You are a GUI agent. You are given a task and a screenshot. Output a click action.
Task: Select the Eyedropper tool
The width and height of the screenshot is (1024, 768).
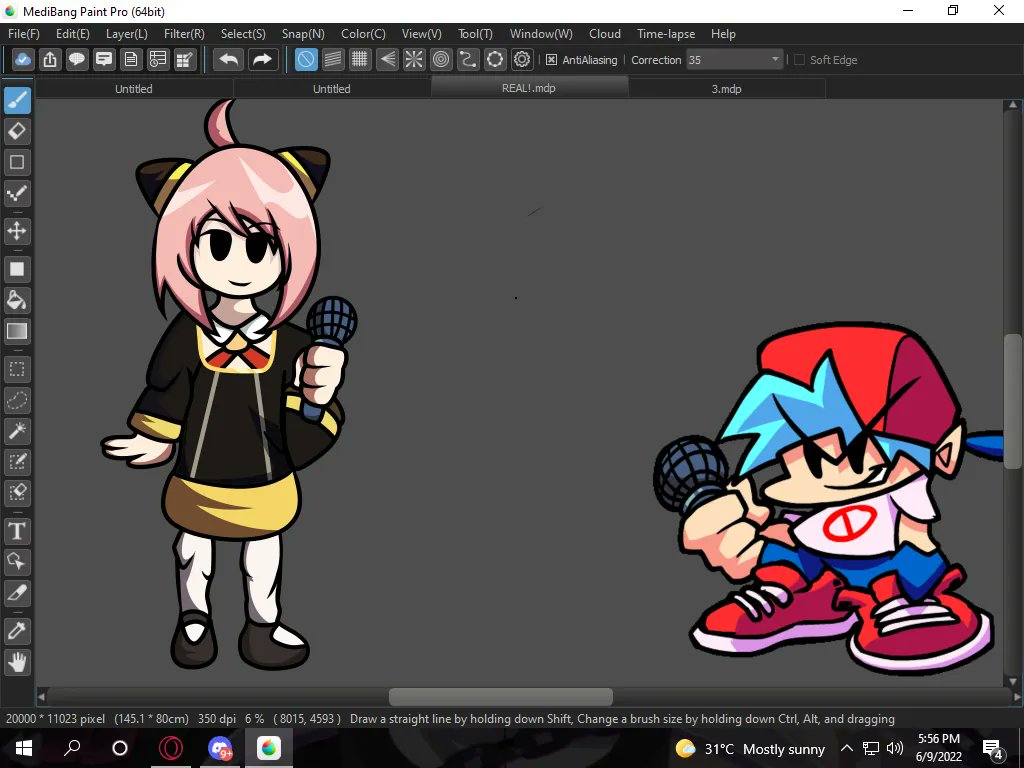click(x=17, y=630)
